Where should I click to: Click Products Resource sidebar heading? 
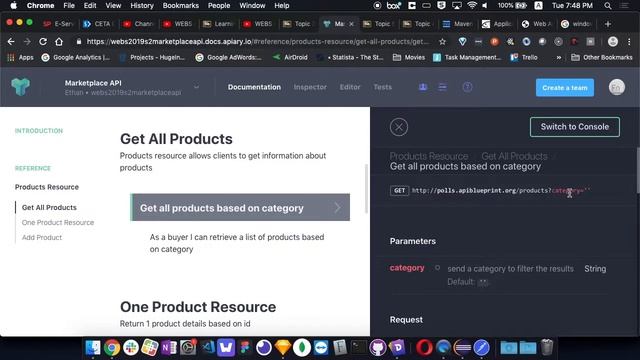pyautogui.click(x=47, y=187)
